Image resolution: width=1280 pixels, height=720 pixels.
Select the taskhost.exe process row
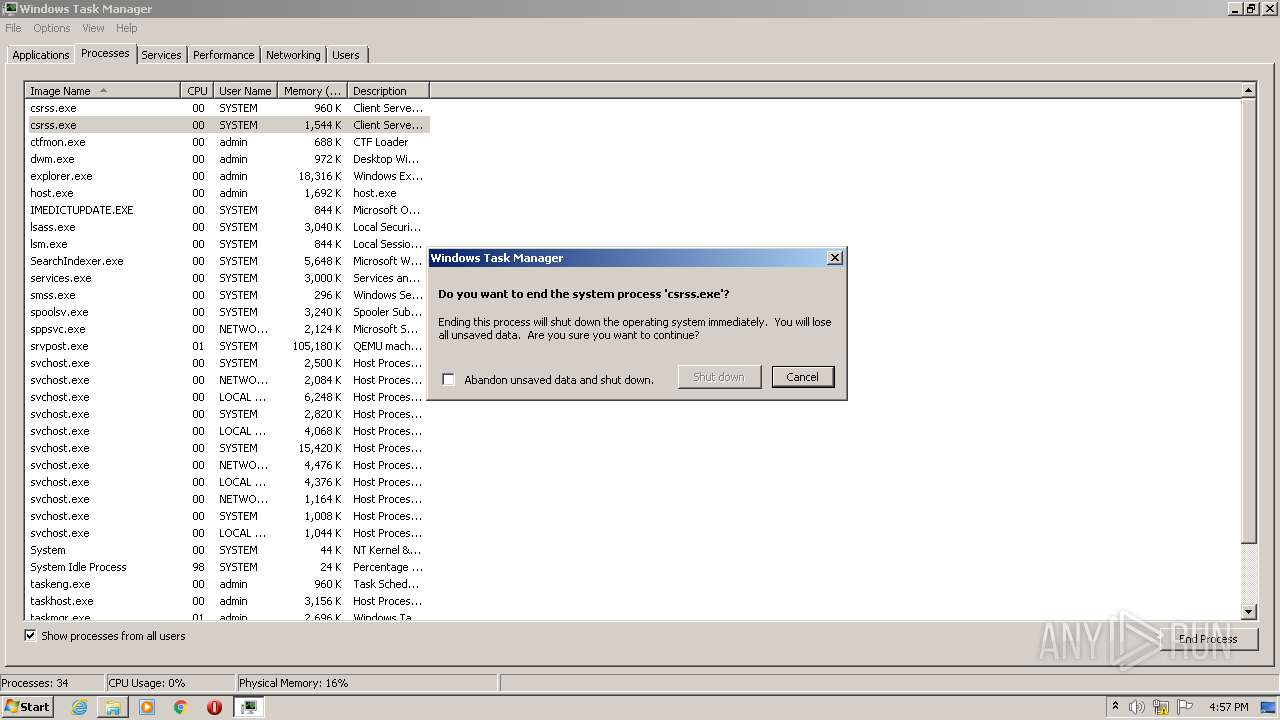click(x=227, y=601)
